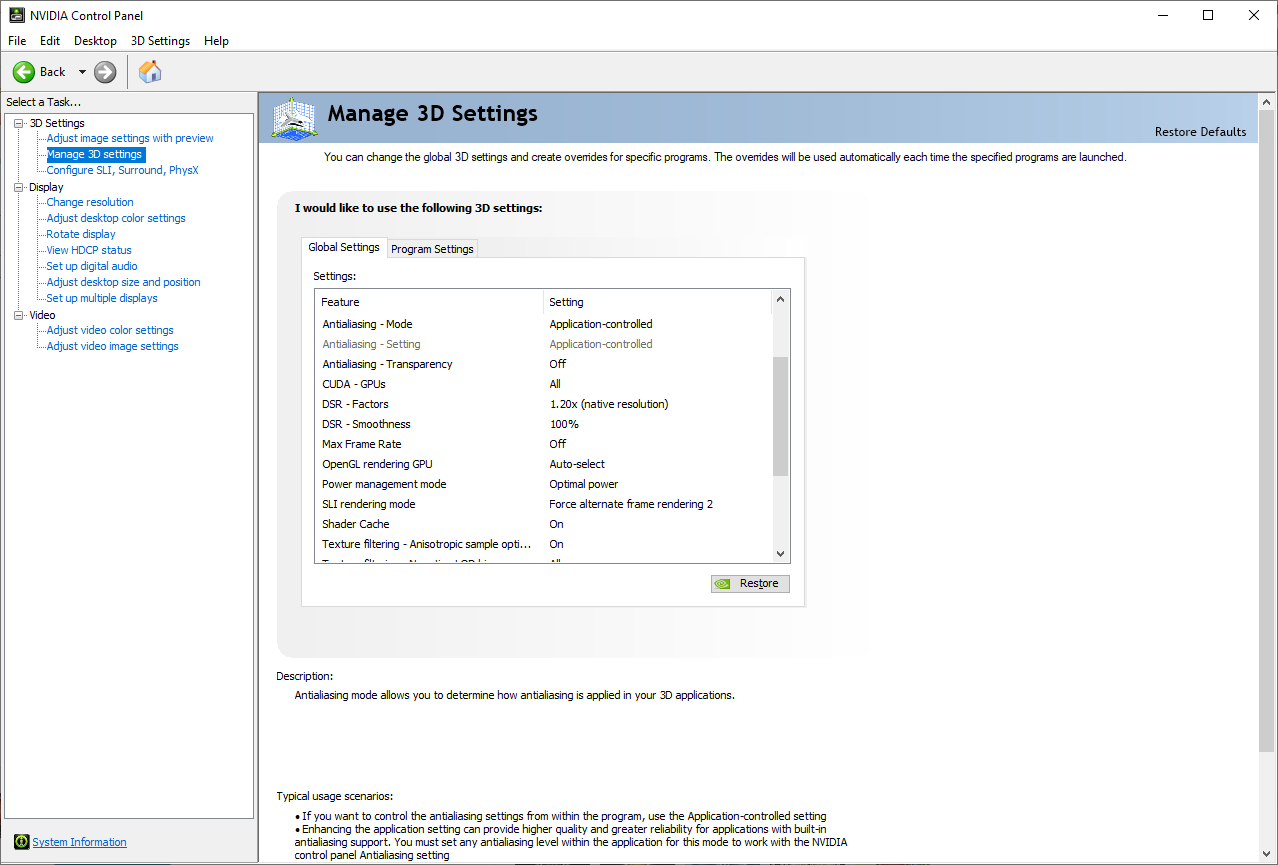
Task: Select Texture filtering - Anisotropic sample row
Action: [x=543, y=544]
